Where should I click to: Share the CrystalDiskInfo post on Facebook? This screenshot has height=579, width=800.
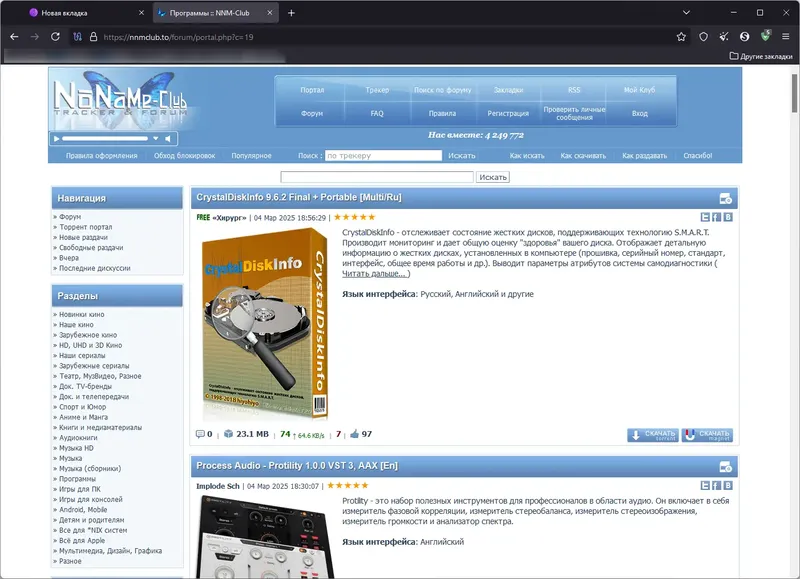tap(716, 217)
